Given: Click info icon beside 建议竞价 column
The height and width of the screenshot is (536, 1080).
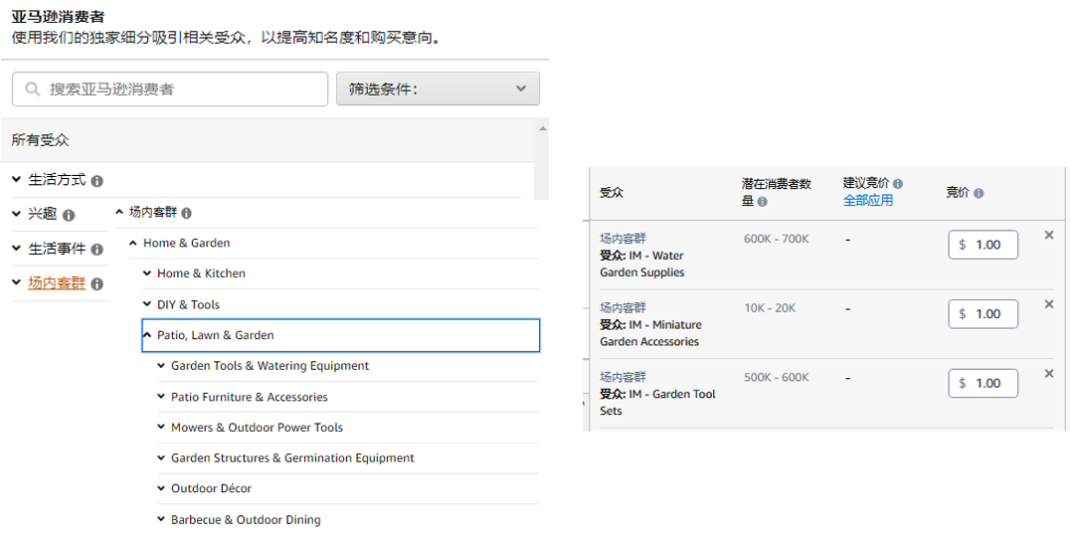Looking at the screenshot, I should tap(897, 184).
